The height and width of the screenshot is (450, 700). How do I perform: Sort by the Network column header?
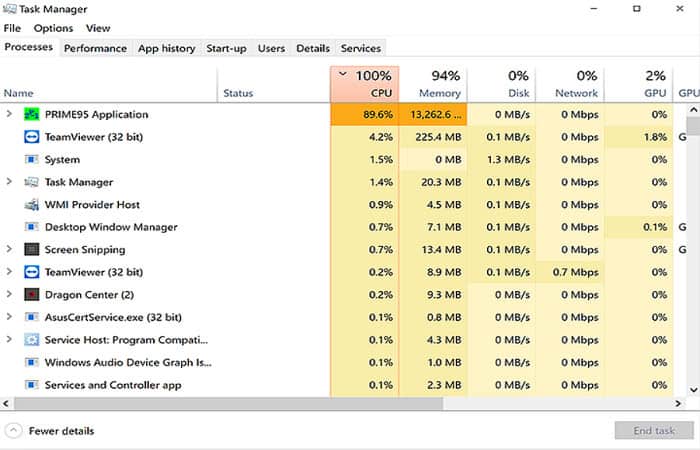570,84
